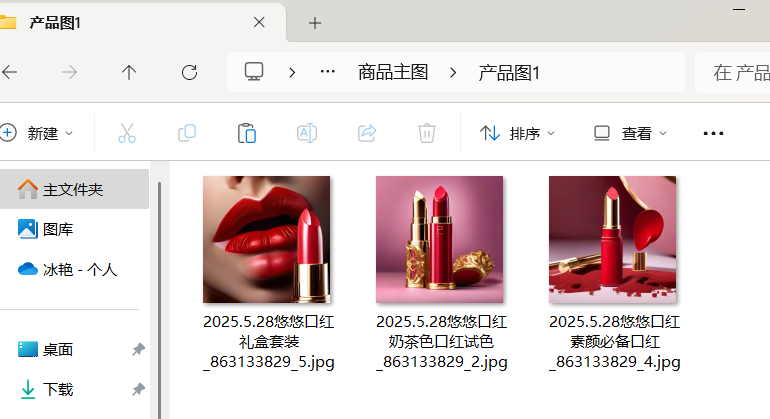
Task: Refresh the current folder view
Action: pyautogui.click(x=190, y=73)
